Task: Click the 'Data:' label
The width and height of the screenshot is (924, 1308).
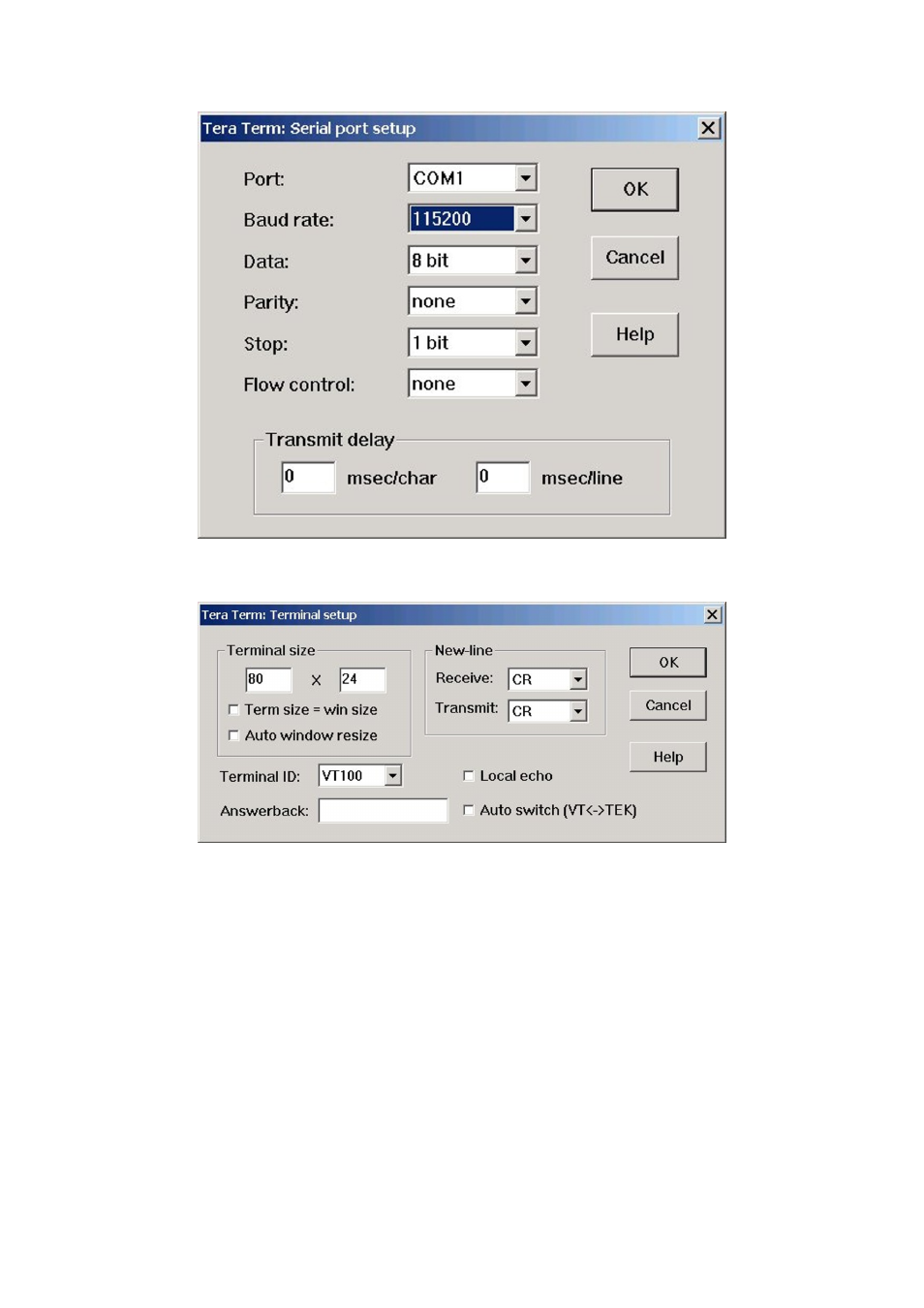Action: point(266,262)
